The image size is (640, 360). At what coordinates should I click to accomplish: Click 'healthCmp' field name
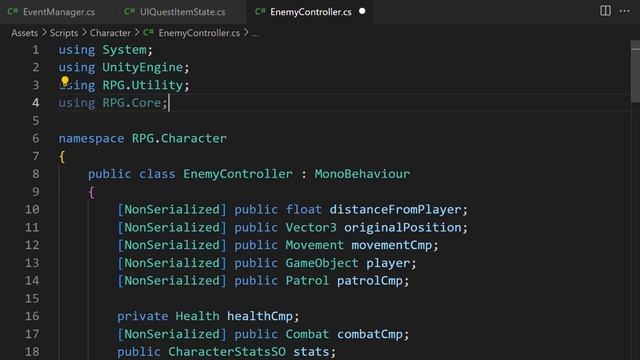pos(260,316)
